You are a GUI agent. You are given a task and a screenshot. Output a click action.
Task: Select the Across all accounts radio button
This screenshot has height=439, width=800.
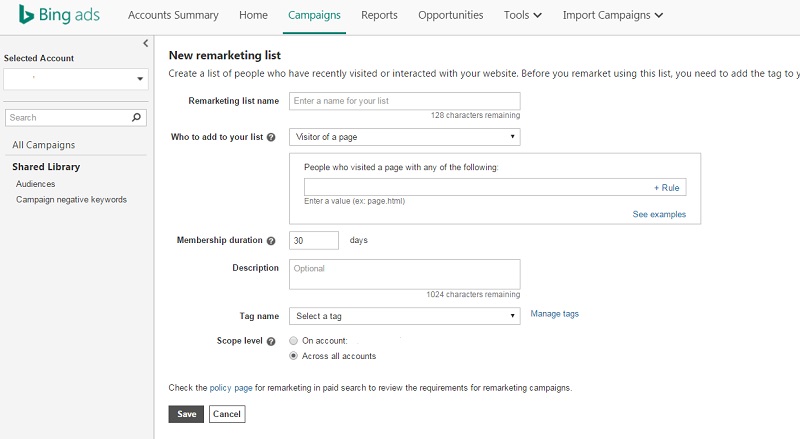pyautogui.click(x=293, y=356)
